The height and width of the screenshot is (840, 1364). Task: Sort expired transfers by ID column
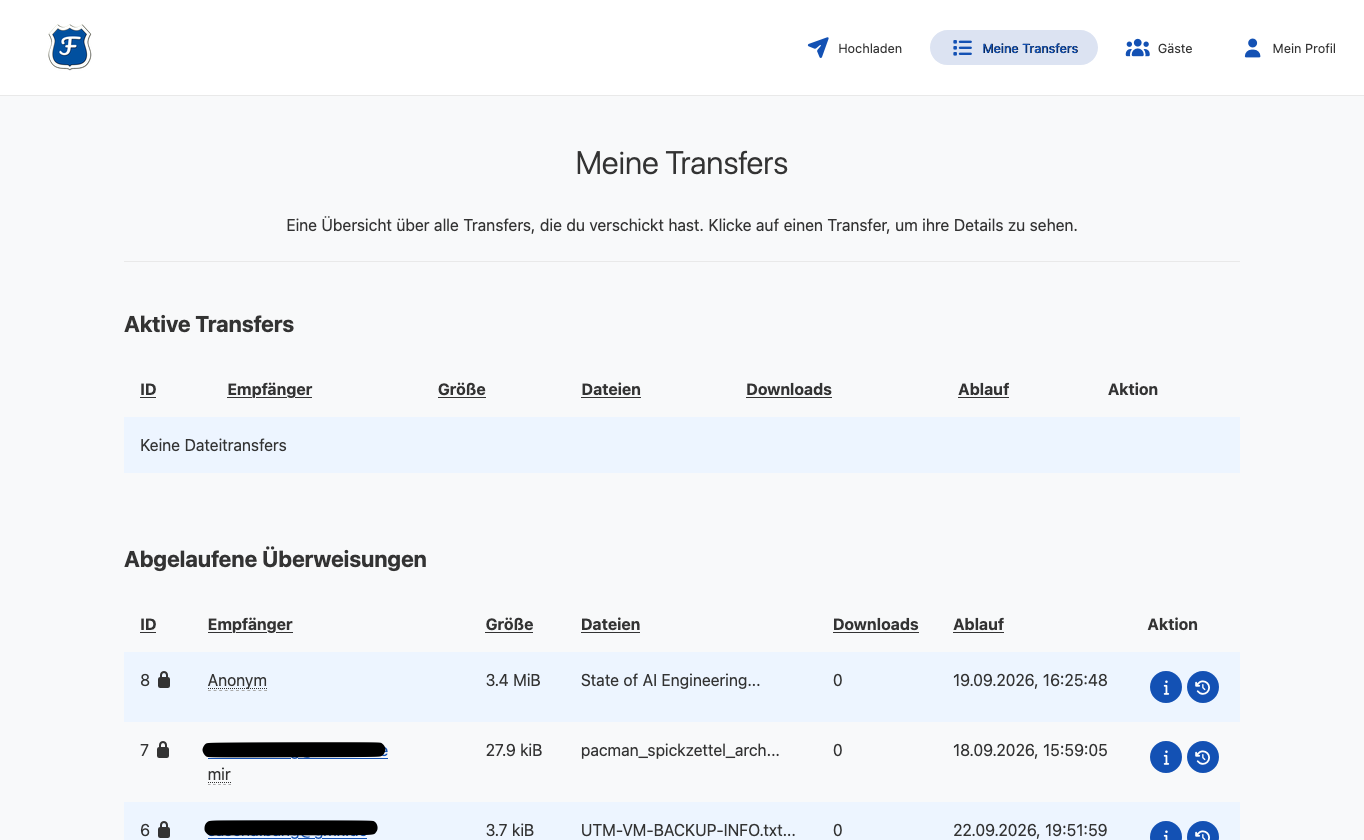pyautogui.click(x=148, y=624)
